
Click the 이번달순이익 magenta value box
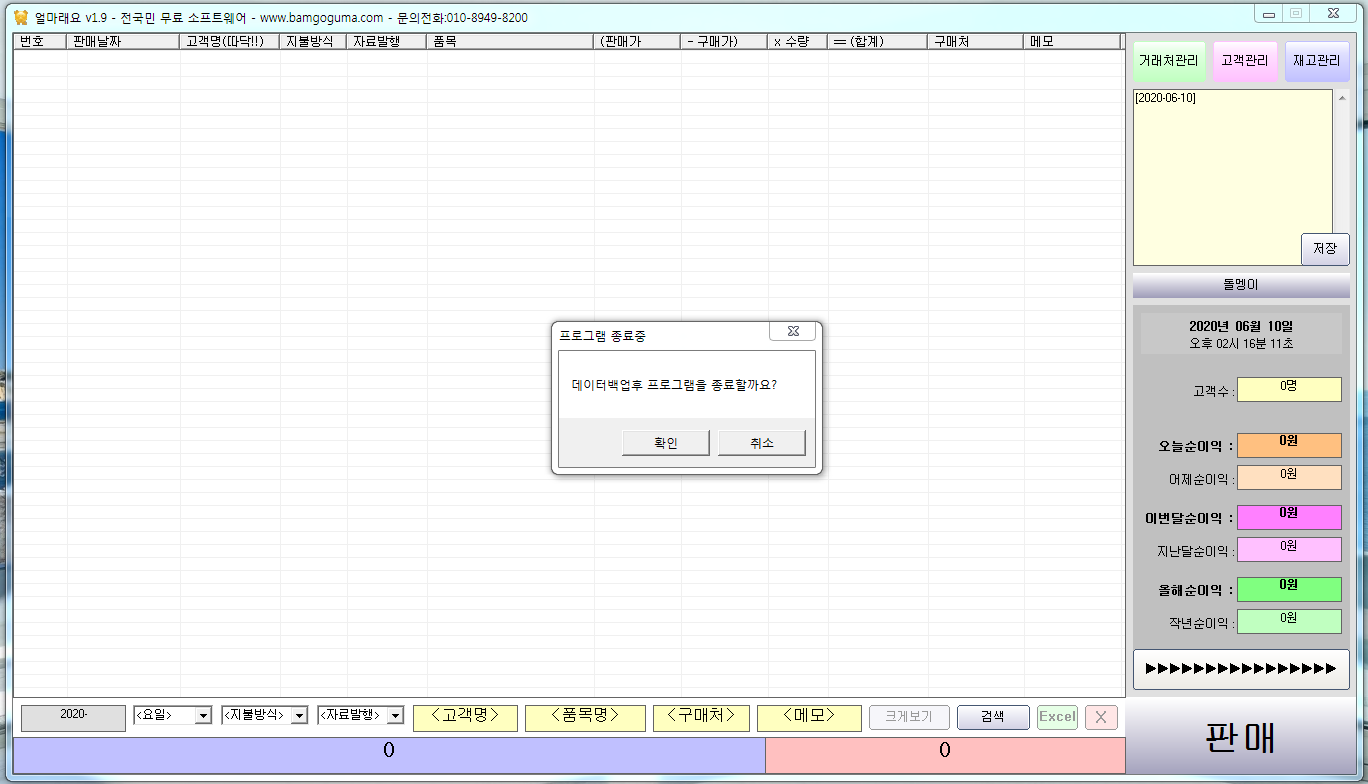click(x=1289, y=517)
